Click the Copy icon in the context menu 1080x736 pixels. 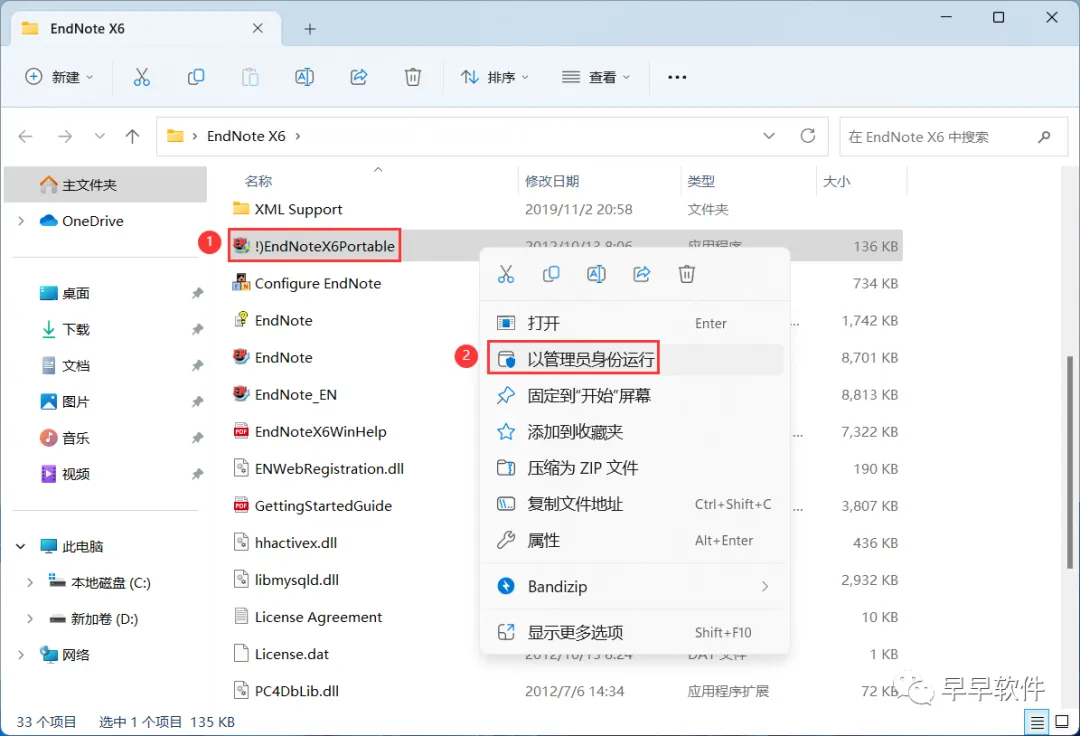[551, 274]
